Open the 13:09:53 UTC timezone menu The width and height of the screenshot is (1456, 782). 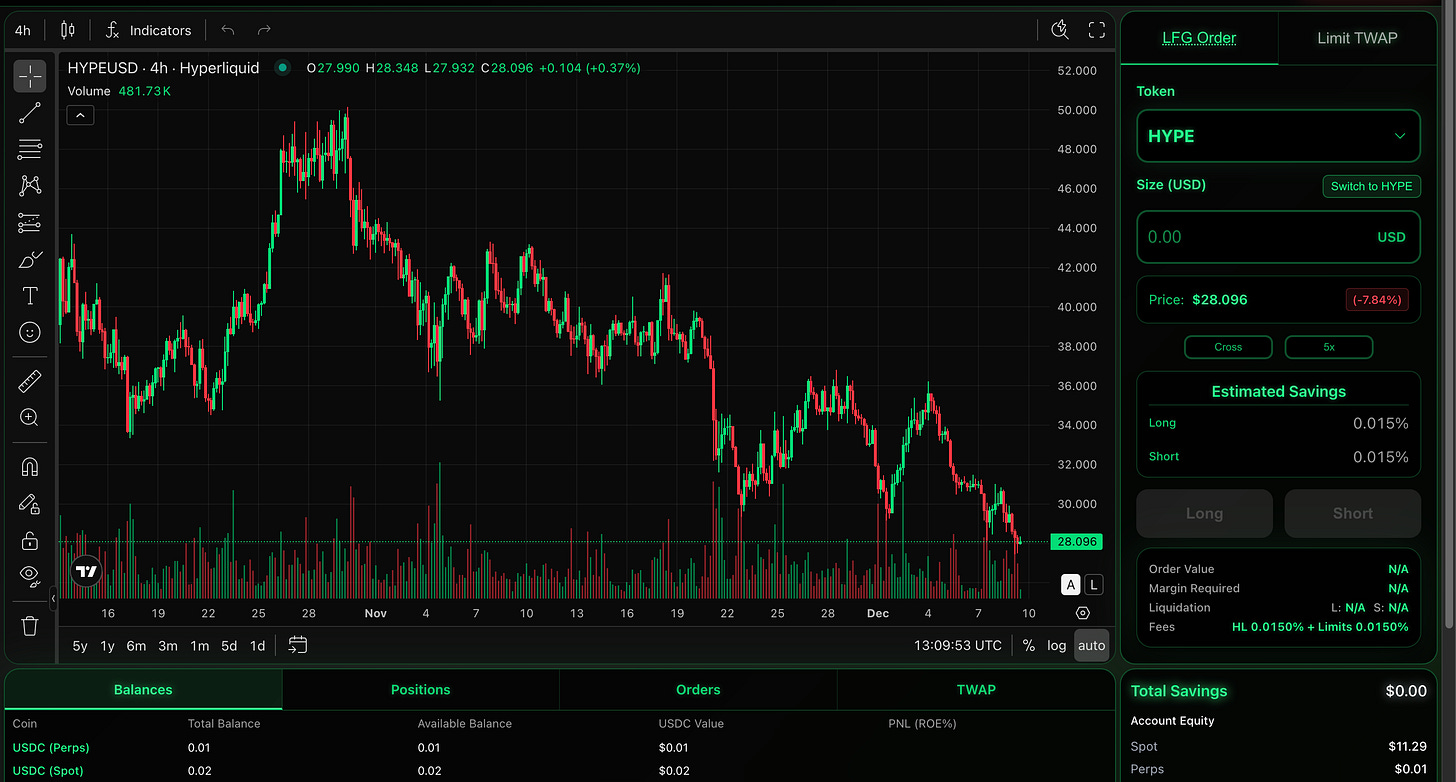[957, 646]
